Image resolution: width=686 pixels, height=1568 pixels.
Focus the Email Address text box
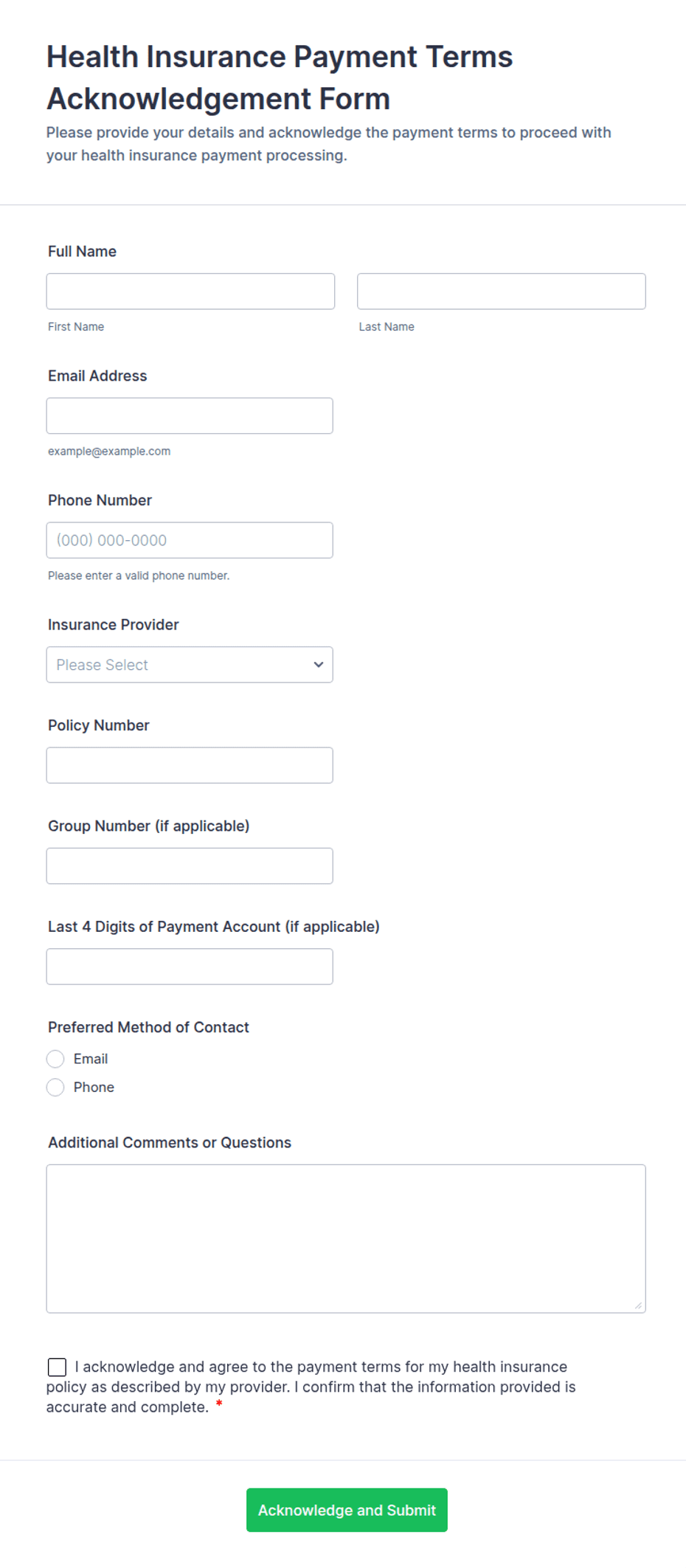190,416
